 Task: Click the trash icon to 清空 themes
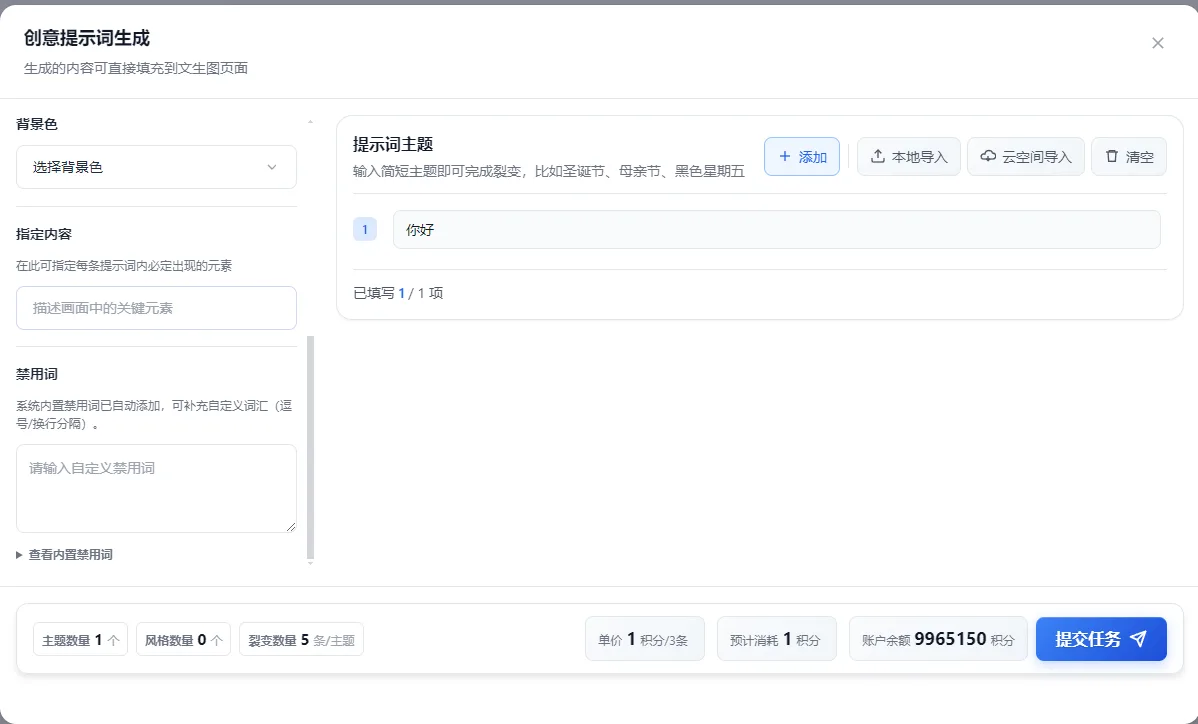1111,157
